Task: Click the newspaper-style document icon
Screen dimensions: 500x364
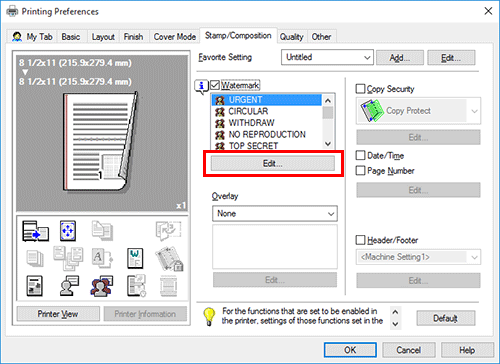Action: point(34,286)
